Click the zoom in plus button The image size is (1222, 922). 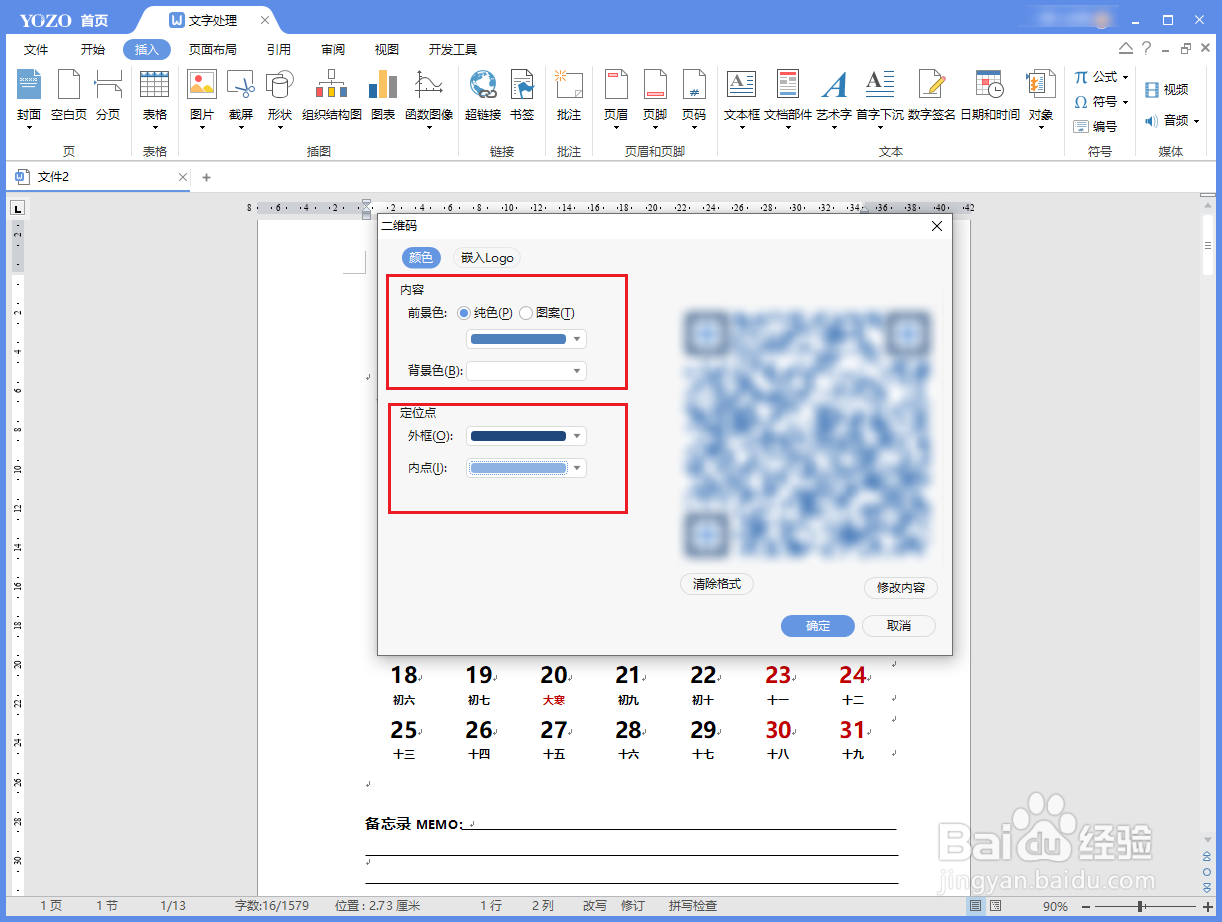[1207, 906]
